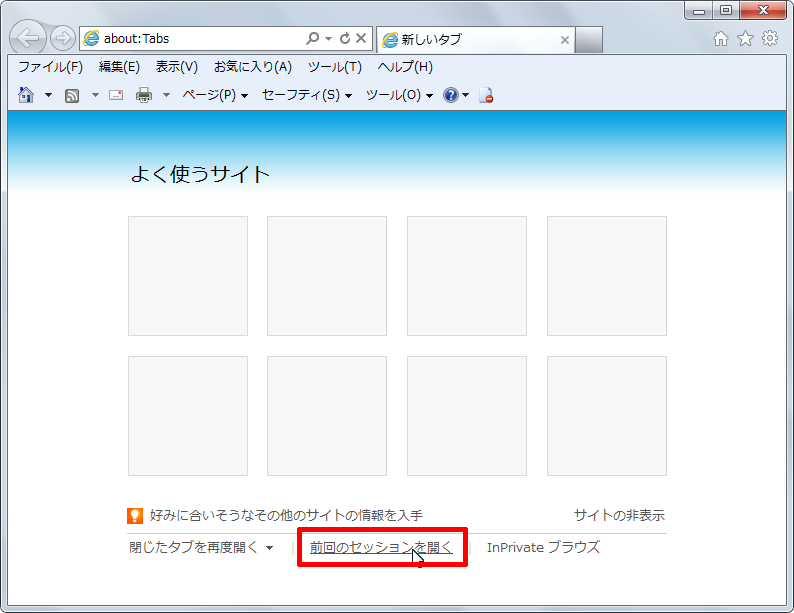The image size is (794, 613).
Task: Expand the feeds dropdown arrow
Action: [95, 95]
